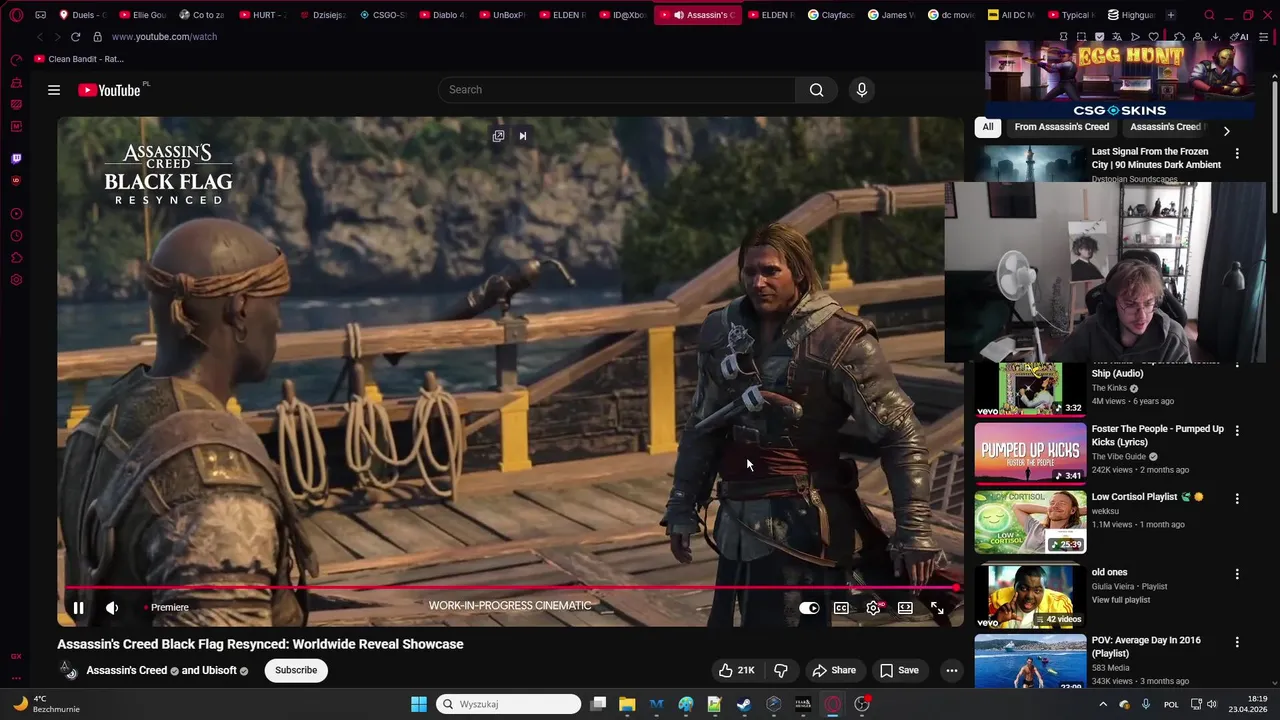
Task: Open the taskbar weather widget
Action: pyautogui.click(x=45, y=704)
